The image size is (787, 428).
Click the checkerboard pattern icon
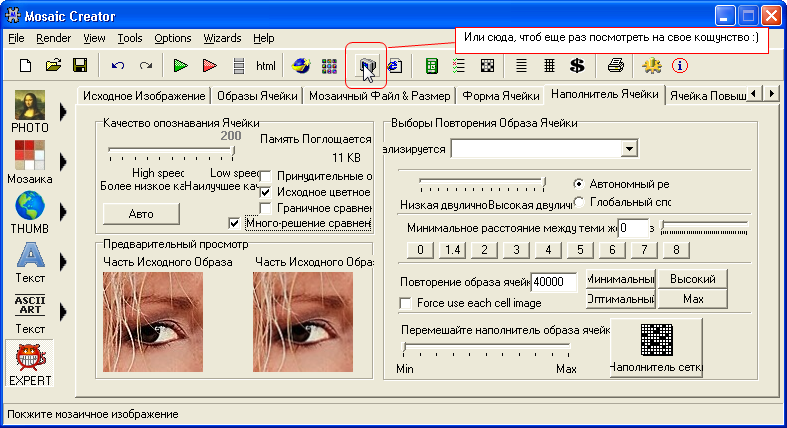(x=487, y=66)
